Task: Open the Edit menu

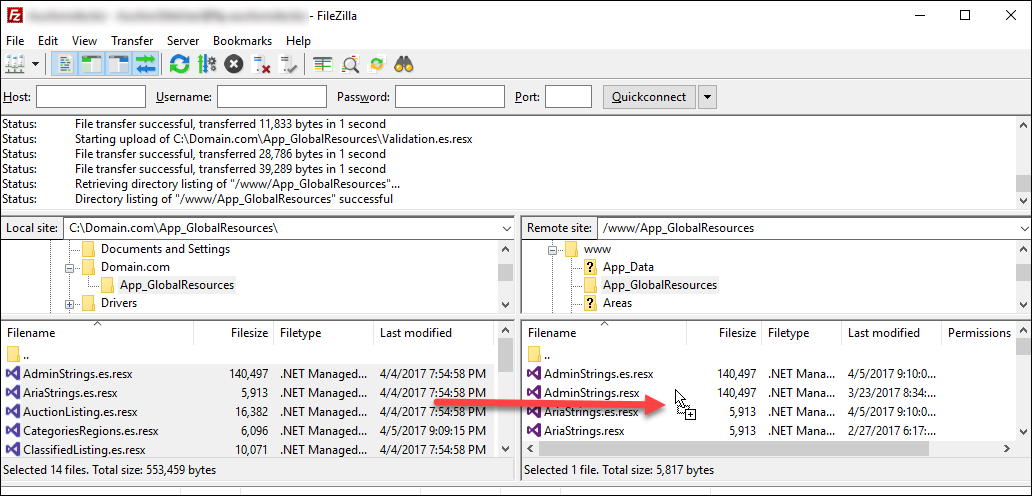Action: coord(47,41)
